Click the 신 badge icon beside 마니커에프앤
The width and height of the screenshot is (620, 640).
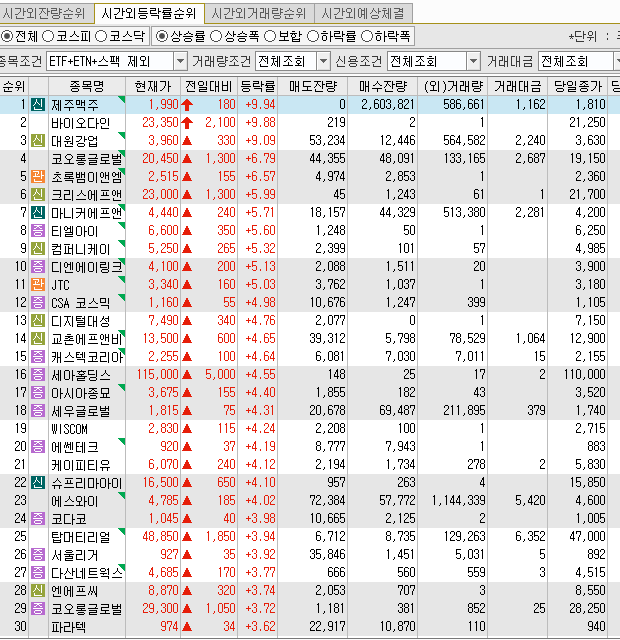[x=38, y=213]
